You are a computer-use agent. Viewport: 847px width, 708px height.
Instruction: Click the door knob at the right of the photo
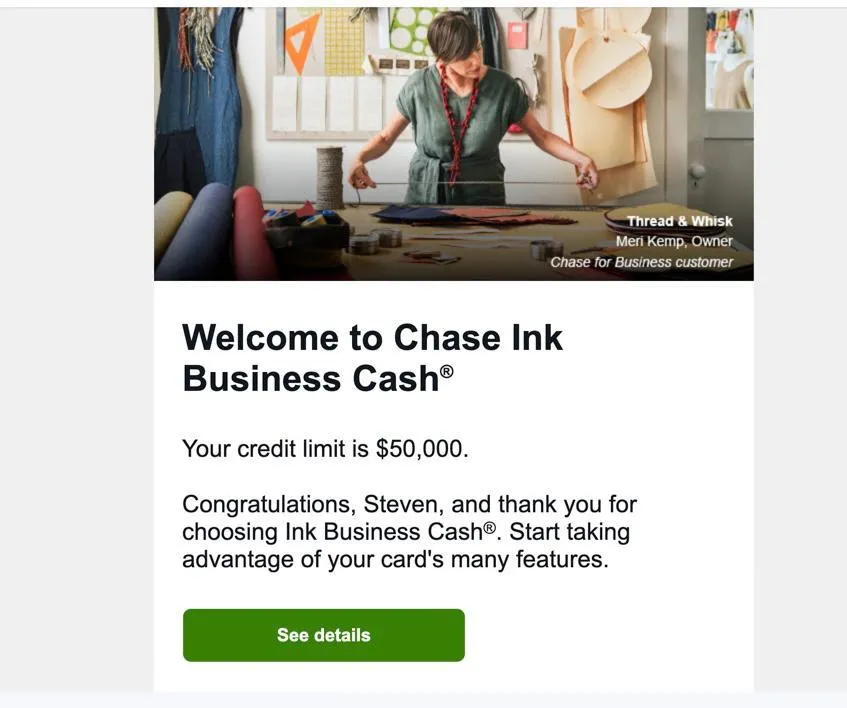coord(697,172)
